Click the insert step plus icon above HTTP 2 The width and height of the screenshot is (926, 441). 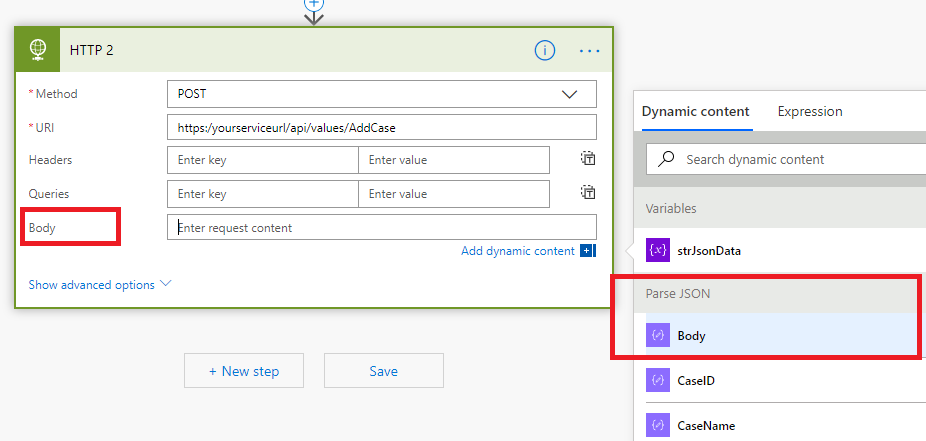click(x=314, y=5)
